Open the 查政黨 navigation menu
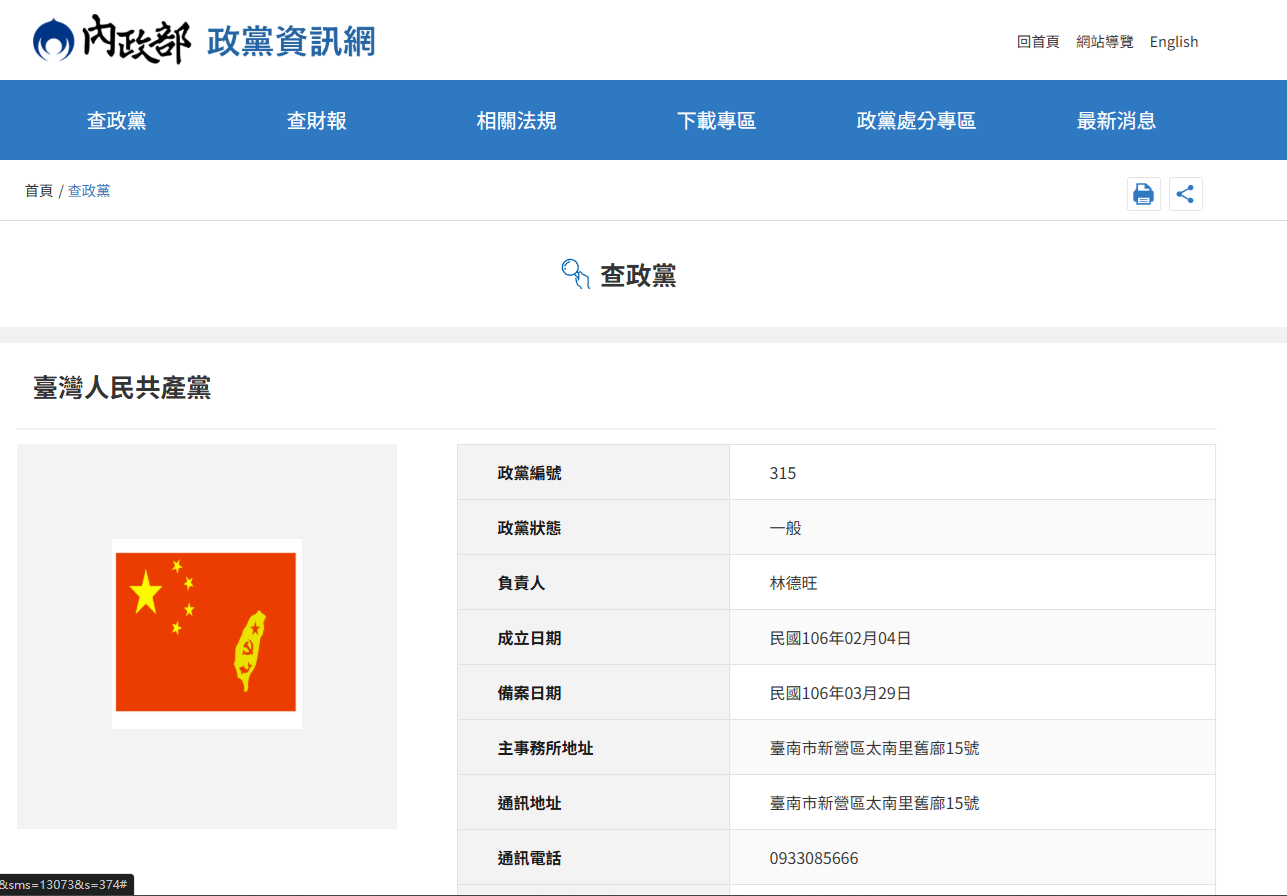 pos(116,121)
